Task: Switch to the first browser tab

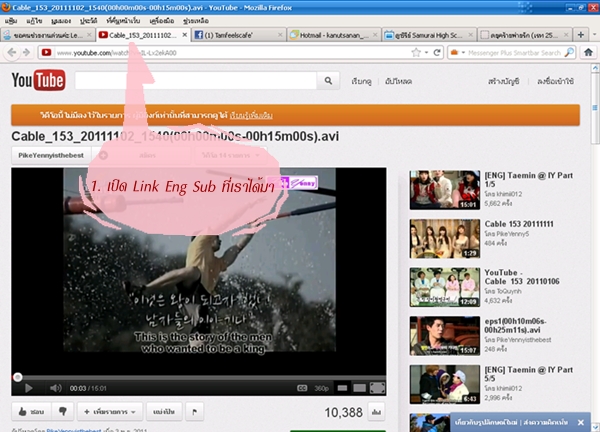Action: pos(48,35)
